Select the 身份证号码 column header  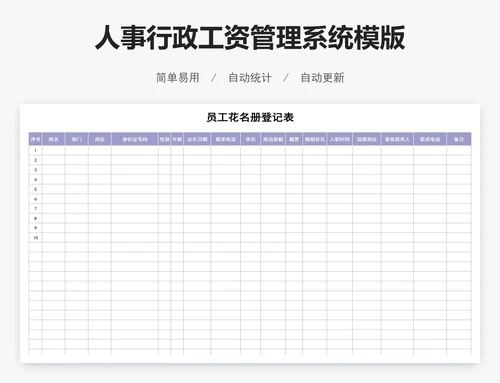pos(135,139)
